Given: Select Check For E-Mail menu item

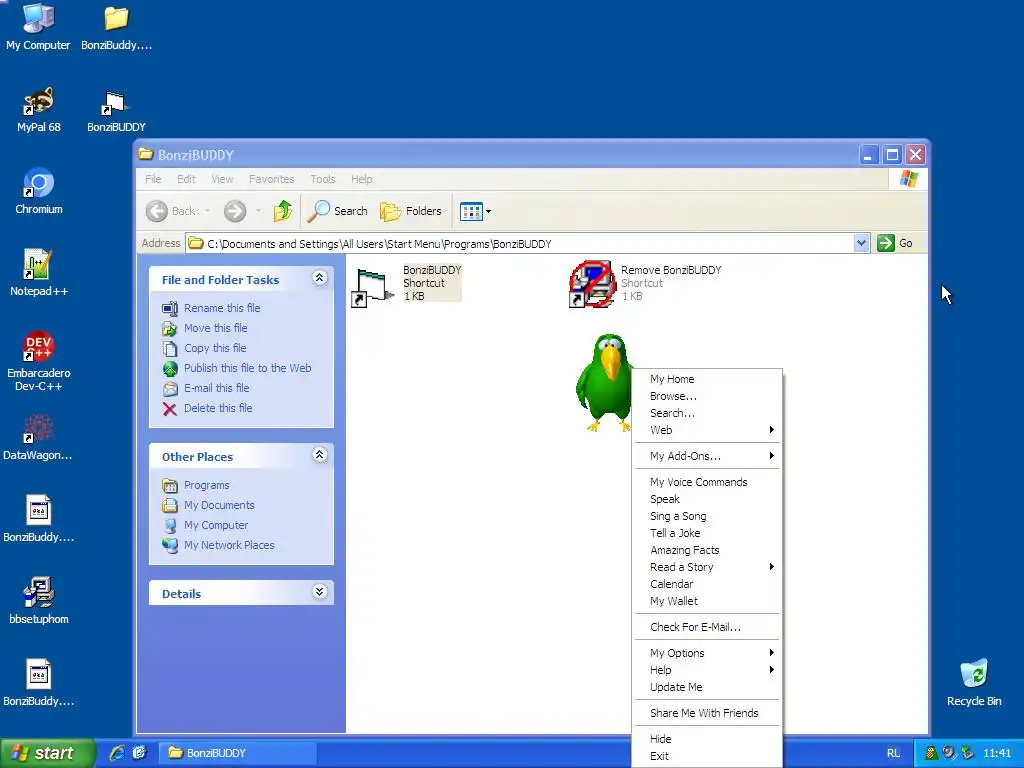Looking at the screenshot, I should pyautogui.click(x=707, y=627).
